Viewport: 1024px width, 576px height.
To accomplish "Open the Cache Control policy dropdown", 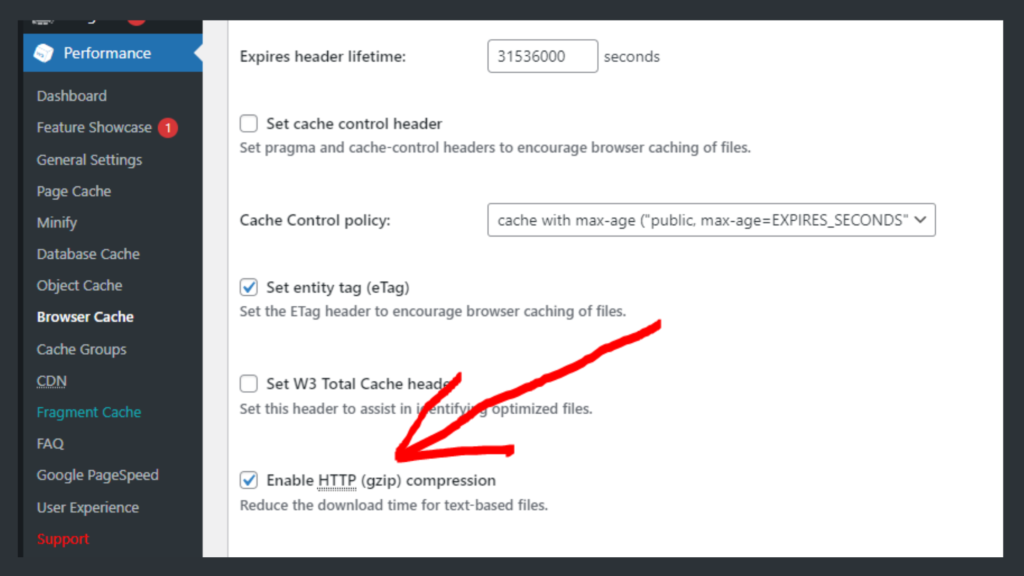I will point(711,220).
